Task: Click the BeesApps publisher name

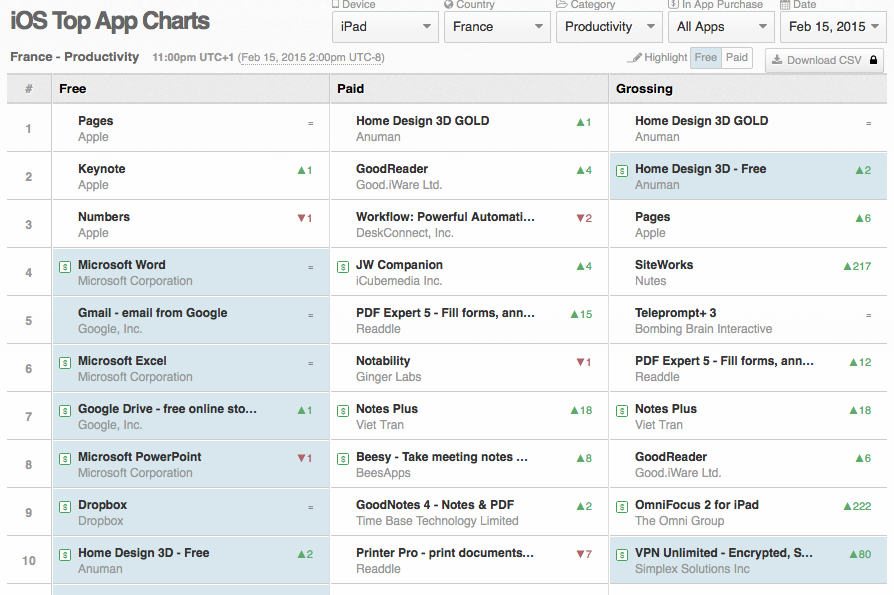Action: point(383,473)
